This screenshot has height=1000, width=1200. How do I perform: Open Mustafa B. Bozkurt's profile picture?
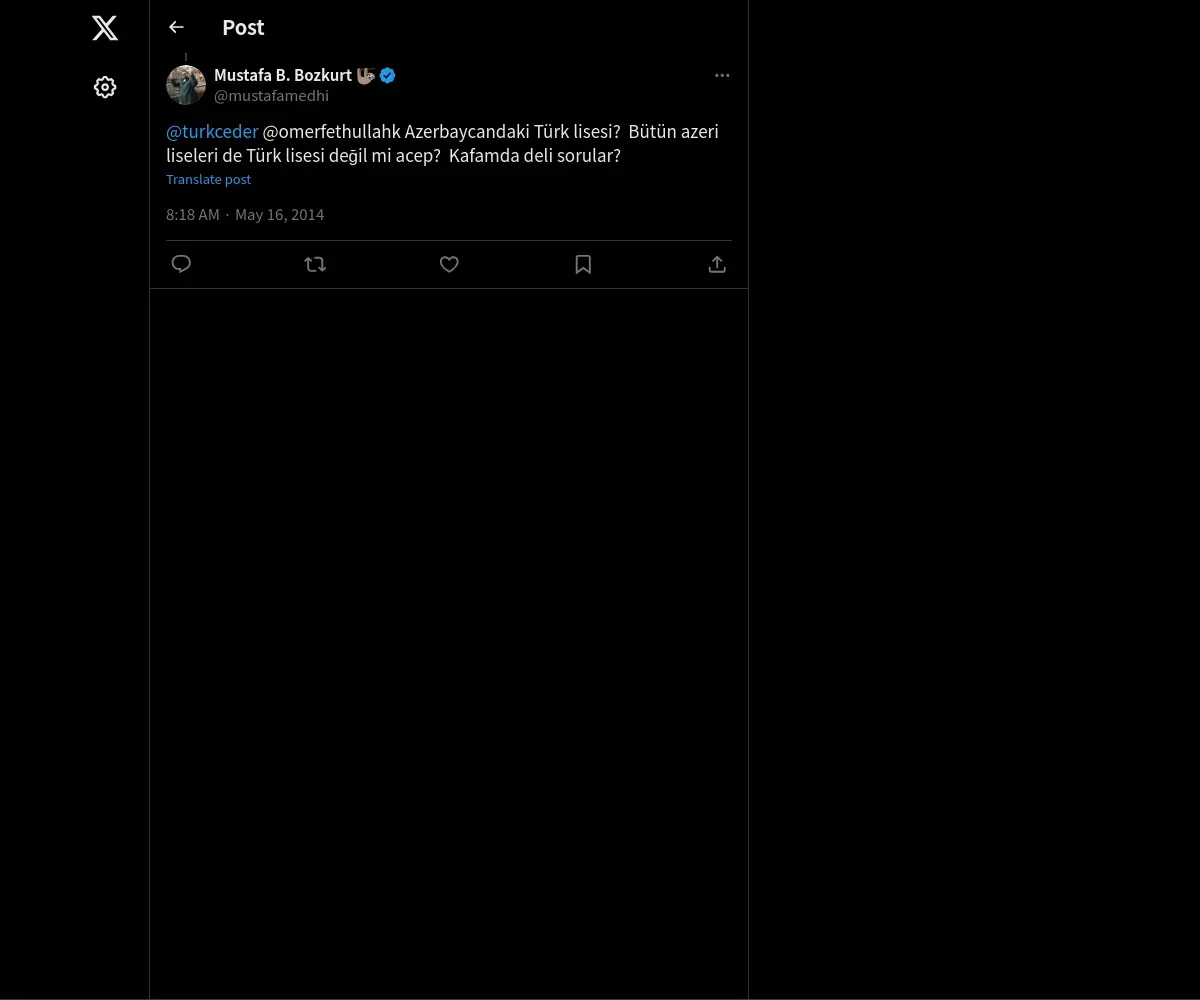186,85
